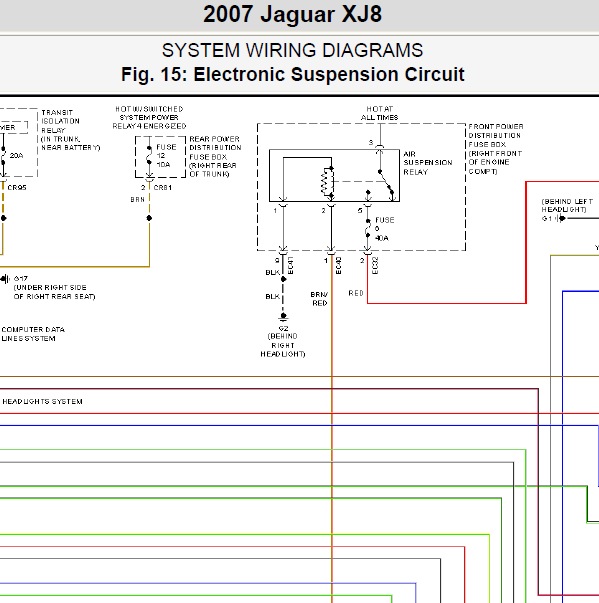Click the G2 ground symbol
The height and width of the screenshot is (603, 599).
click(283, 317)
